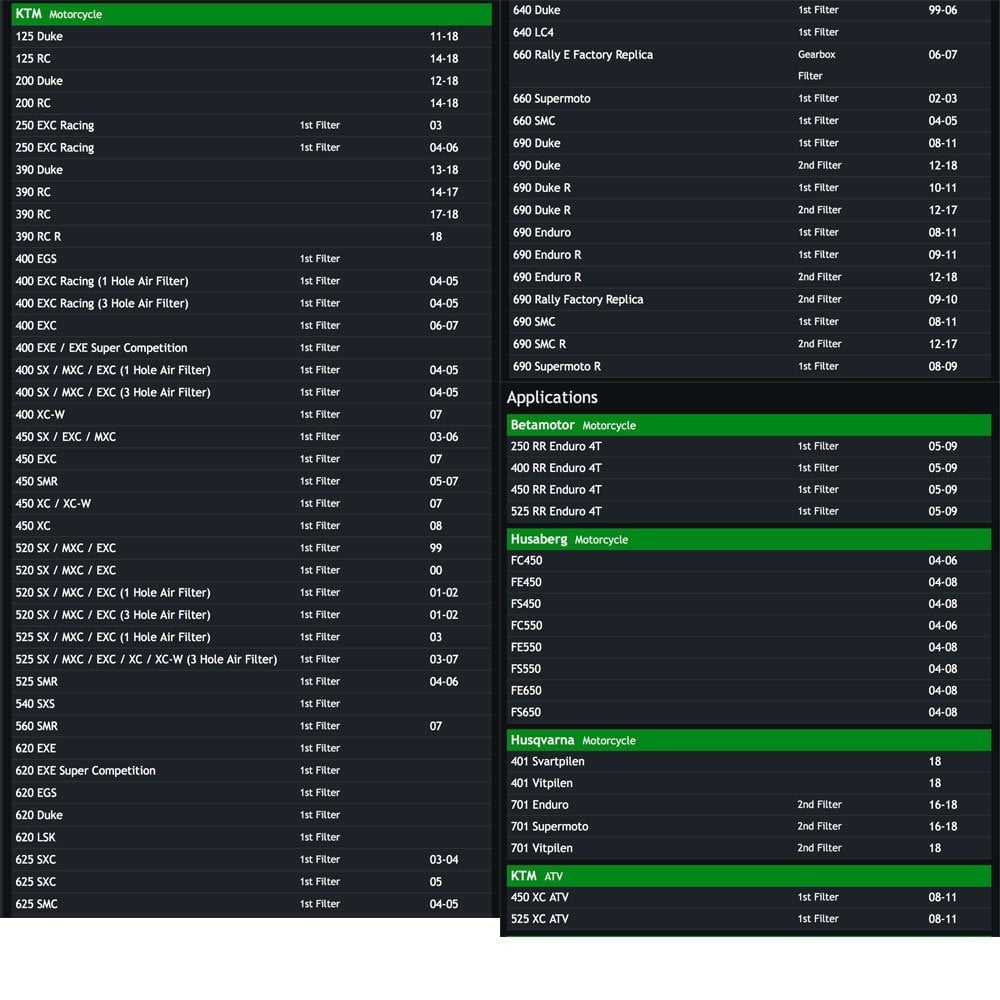Screen dimensions: 1000x1000
Task: Click the 450 SX / EXC / MXC row
Action: tap(251, 437)
